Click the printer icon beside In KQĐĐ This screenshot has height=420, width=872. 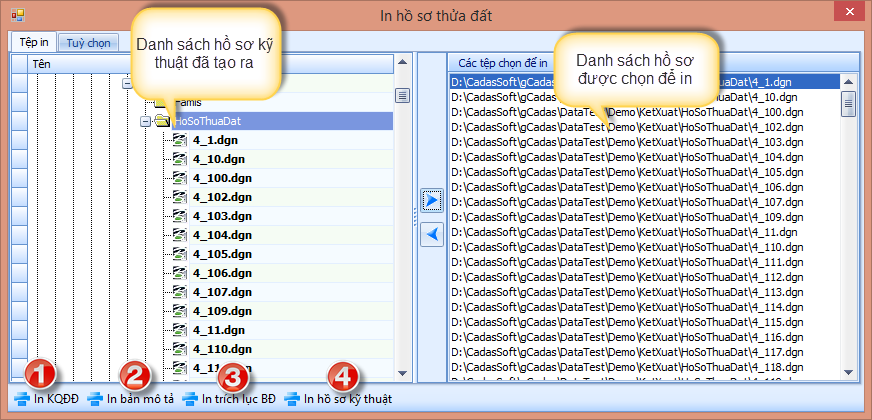tap(21, 400)
